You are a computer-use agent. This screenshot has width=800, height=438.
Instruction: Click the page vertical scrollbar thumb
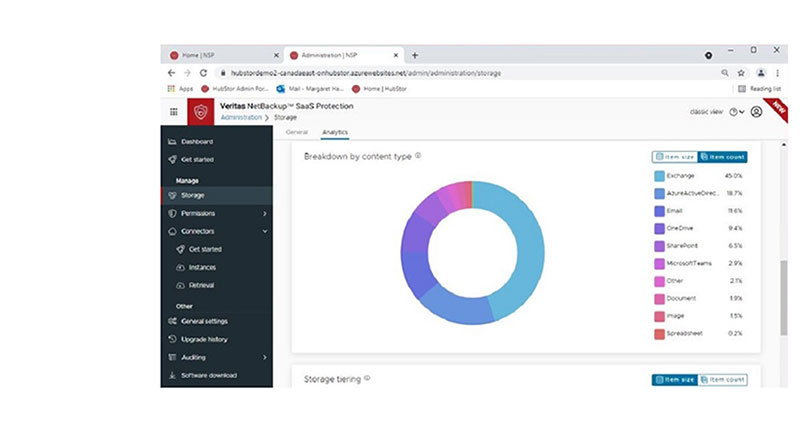[x=784, y=298]
